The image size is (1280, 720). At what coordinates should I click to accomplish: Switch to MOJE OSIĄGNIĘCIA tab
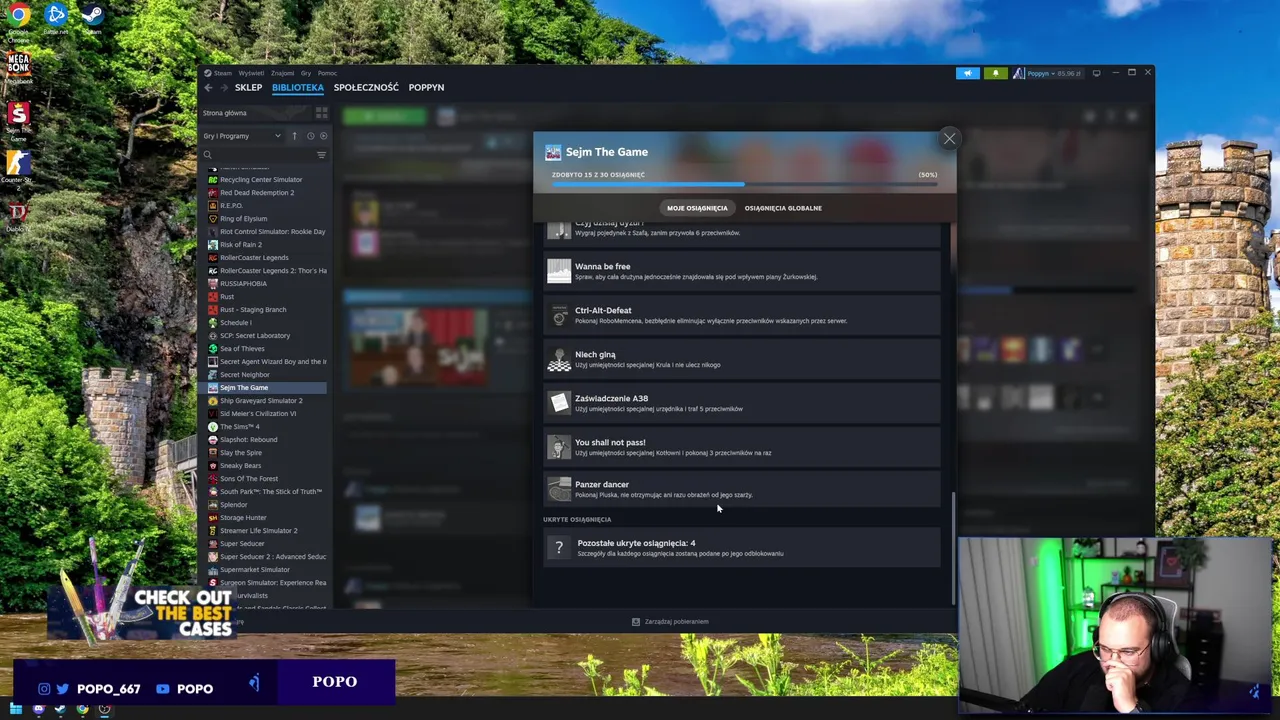[697, 208]
